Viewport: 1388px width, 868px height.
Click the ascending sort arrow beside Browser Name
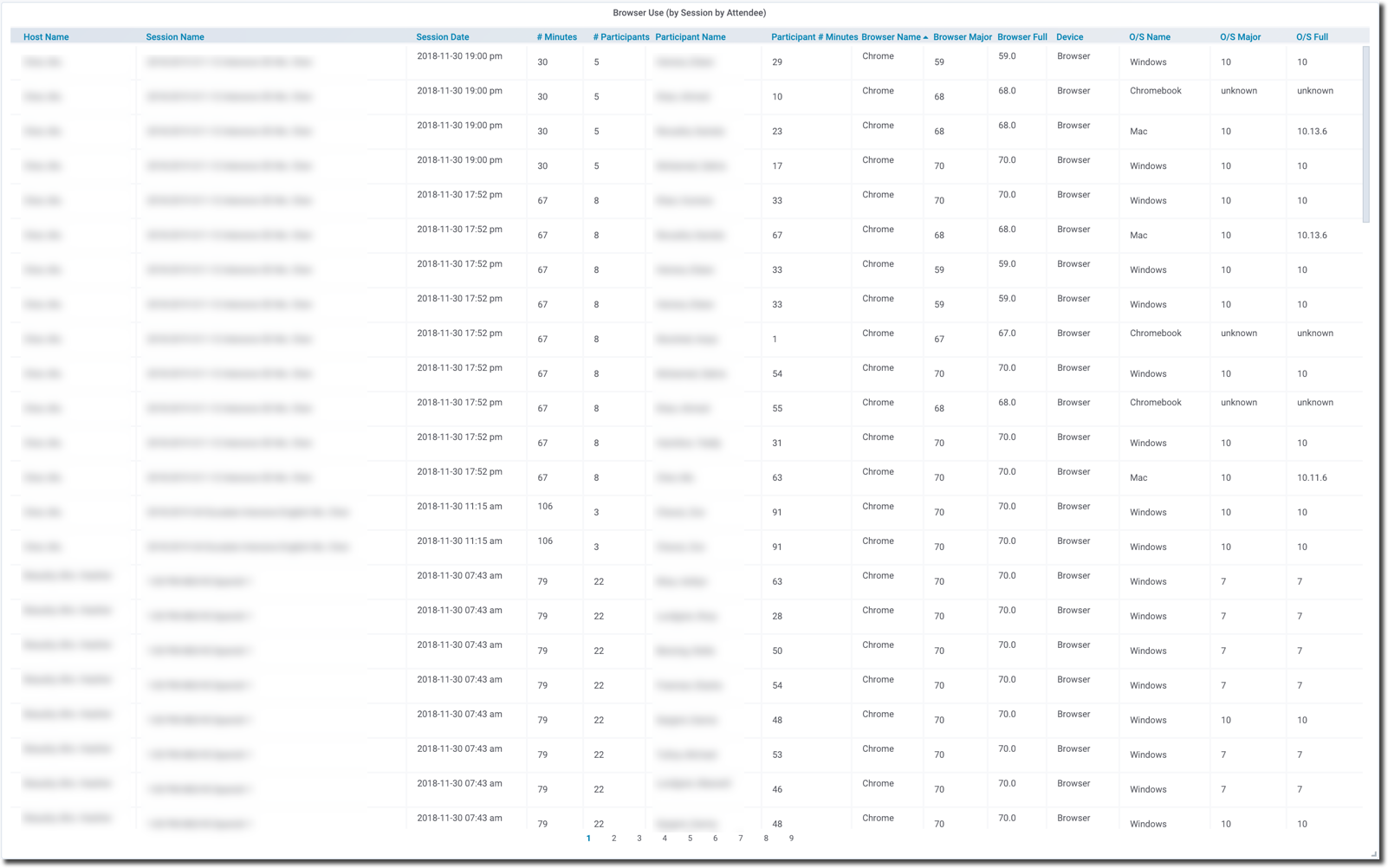pyautogui.click(x=925, y=38)
